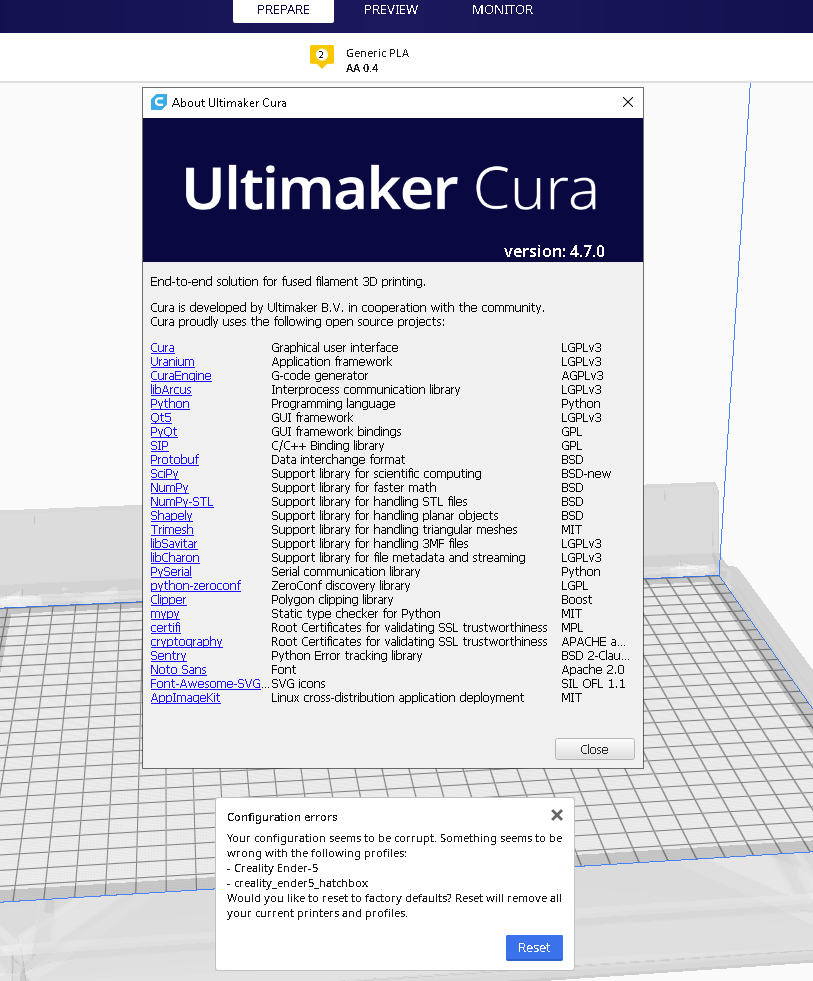Click the 'MPL' license text
813x981 pixels.
[x=572, y=628]
